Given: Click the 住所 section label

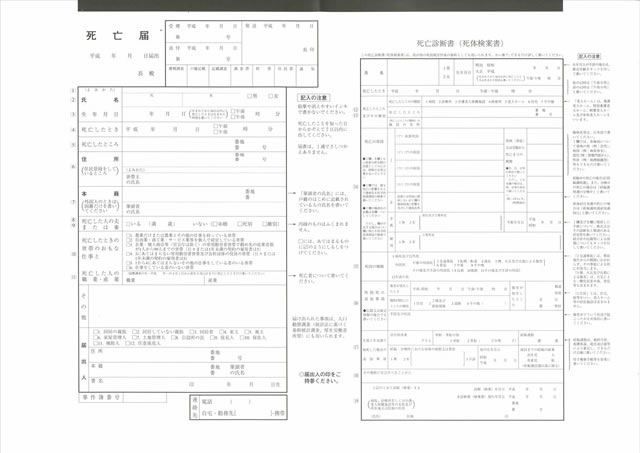Looking at the screenshot, I should click(x=100, y=159).
